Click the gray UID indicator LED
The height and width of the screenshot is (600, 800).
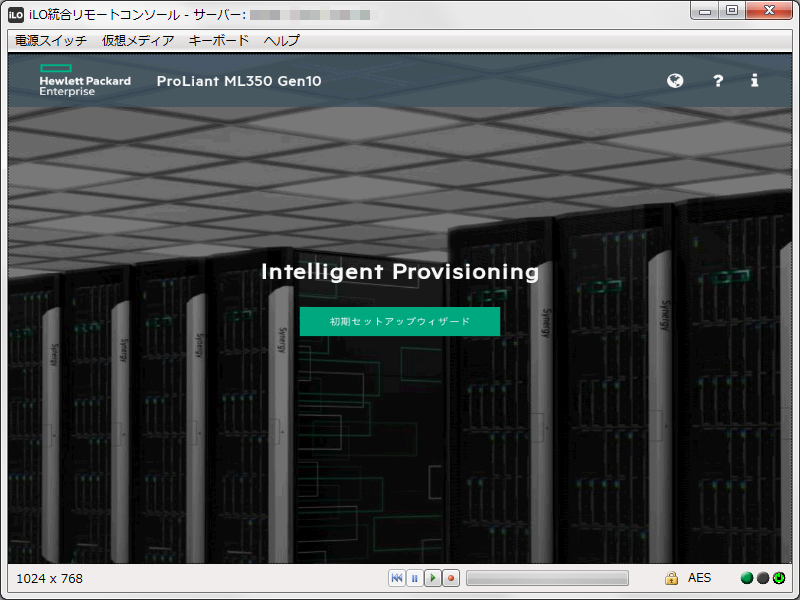click(x=763, y=578)
